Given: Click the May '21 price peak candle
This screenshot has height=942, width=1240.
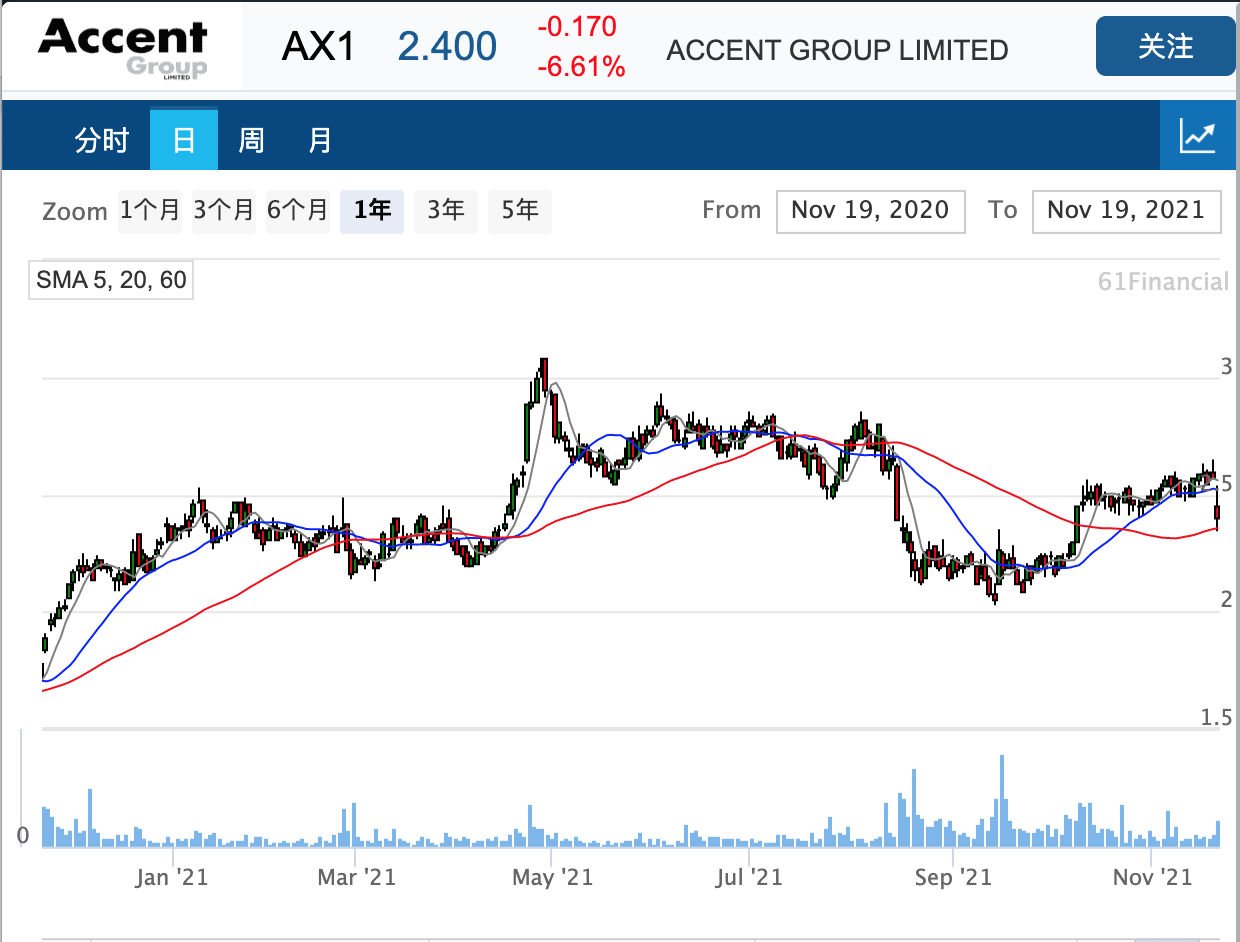Looking at the screenshot, I should (543, 375).
